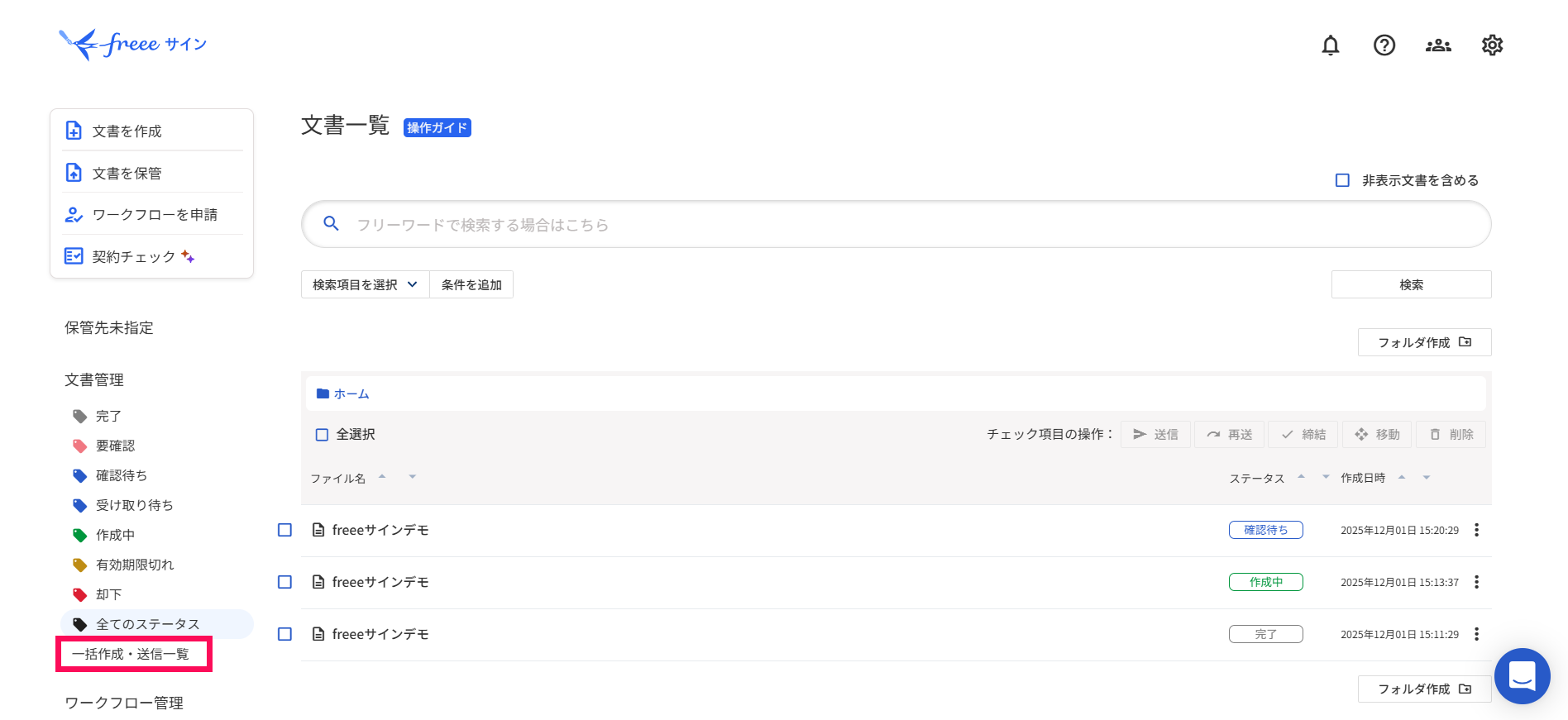Open the notifications bell icon
This screenshot has width=1568, height=720.
click(1330, 45)
